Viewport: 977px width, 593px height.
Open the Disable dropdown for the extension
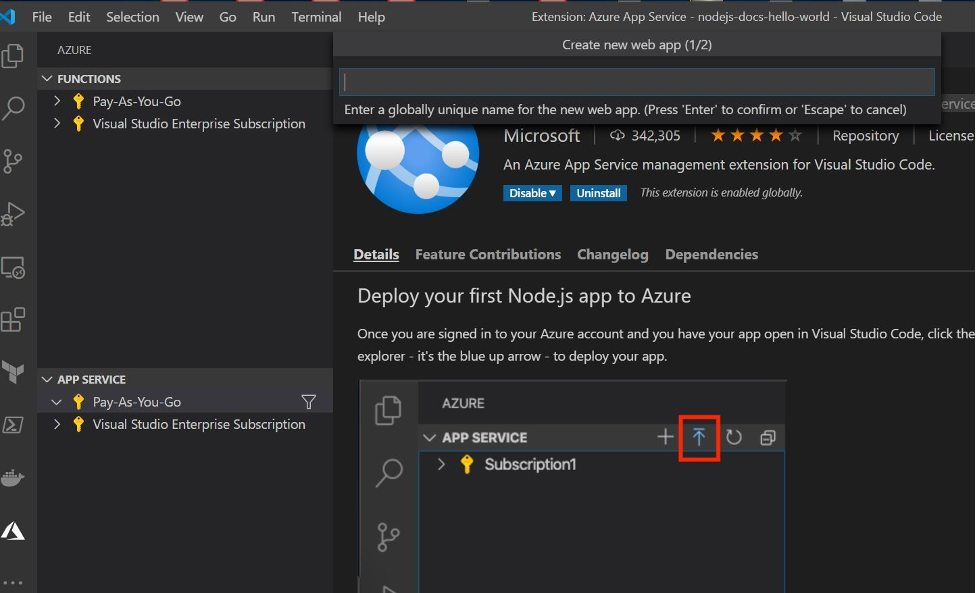(x=532, y=193)
